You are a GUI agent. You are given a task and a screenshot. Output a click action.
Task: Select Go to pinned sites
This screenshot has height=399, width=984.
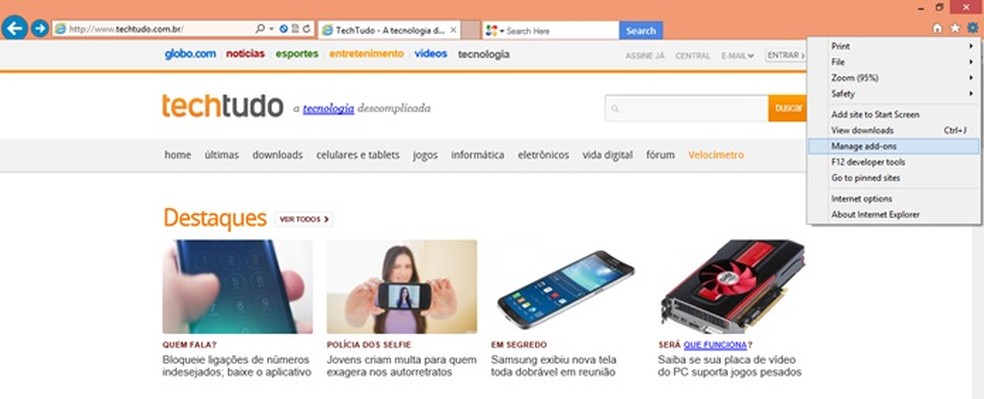[894, 178]
